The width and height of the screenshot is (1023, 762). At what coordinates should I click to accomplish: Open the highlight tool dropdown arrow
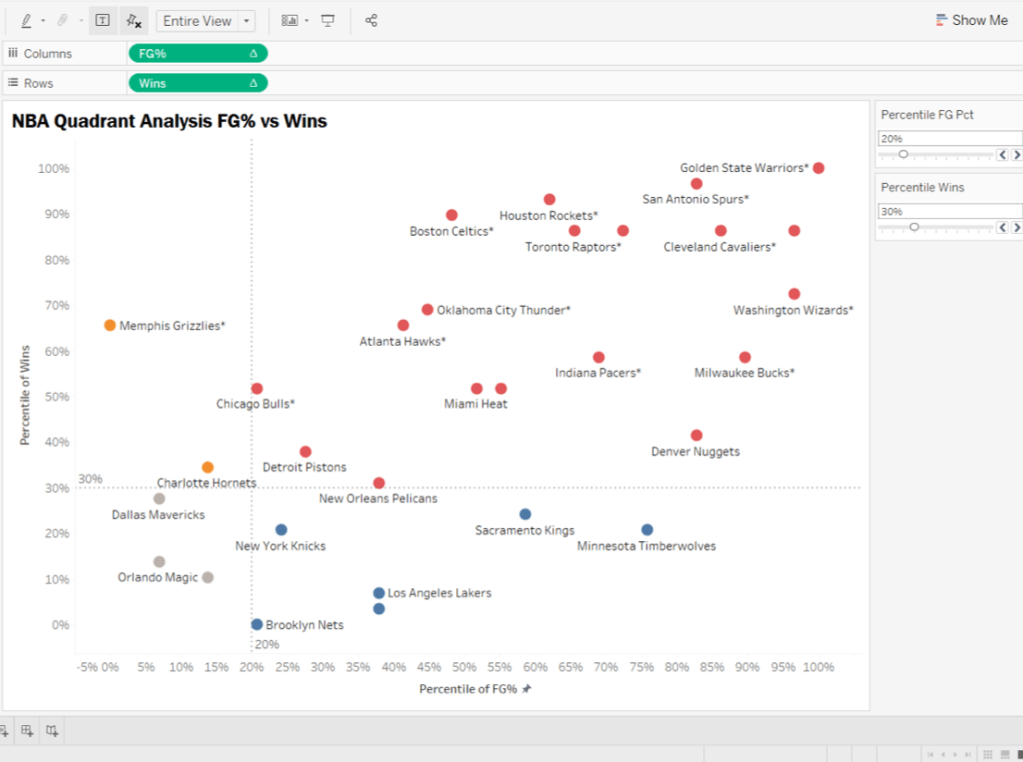pyautogui.click(x=43, y=20)
